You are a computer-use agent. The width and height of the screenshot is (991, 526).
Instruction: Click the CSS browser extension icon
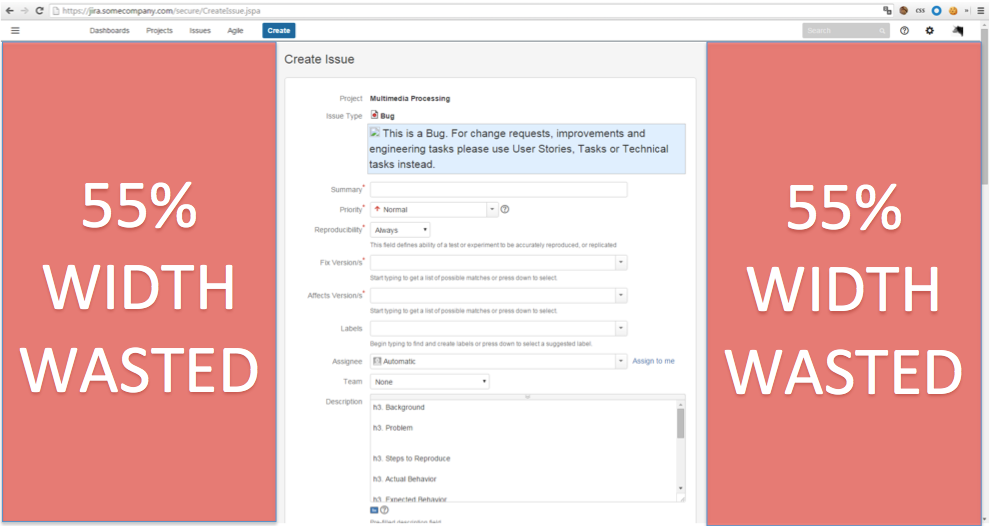point(920,11)
